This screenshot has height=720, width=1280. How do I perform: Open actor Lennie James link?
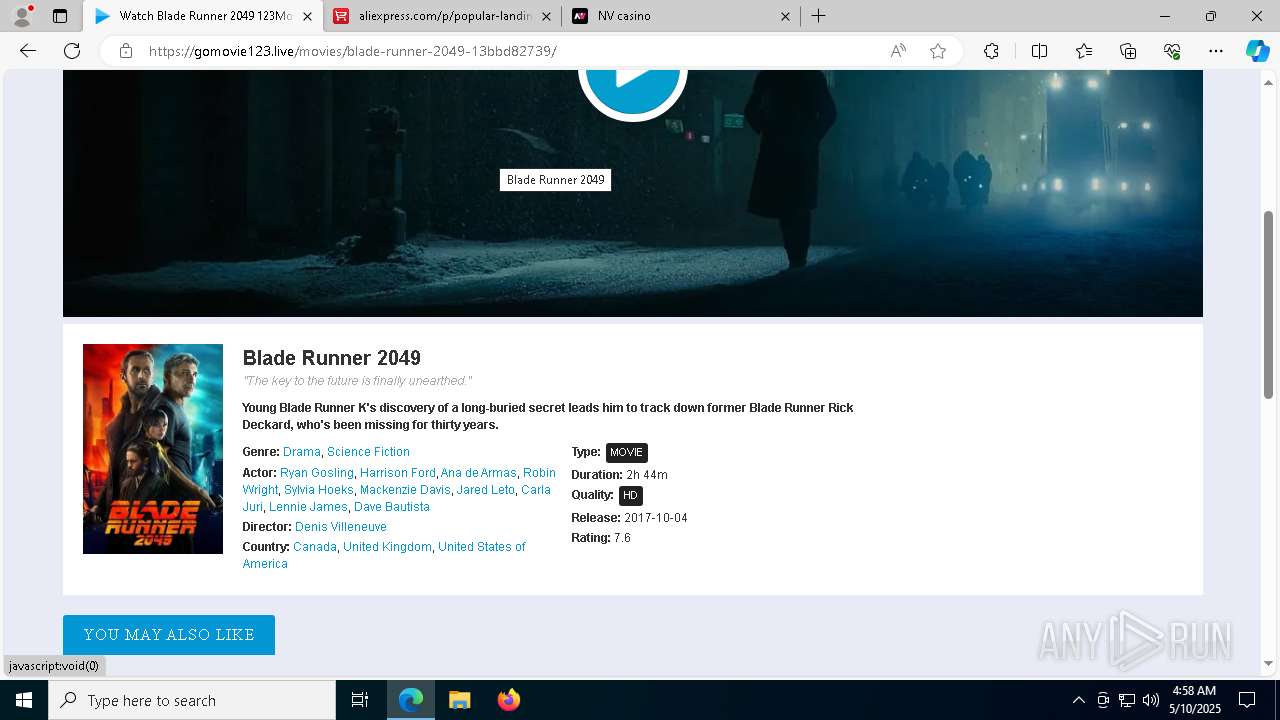[308, 507]
